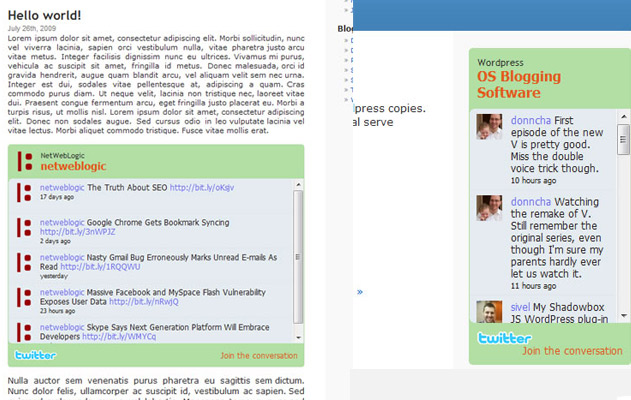Click the 10 hours ago timestamp
The width and height of the screenshot is (631, 400).
click(534, 180)
